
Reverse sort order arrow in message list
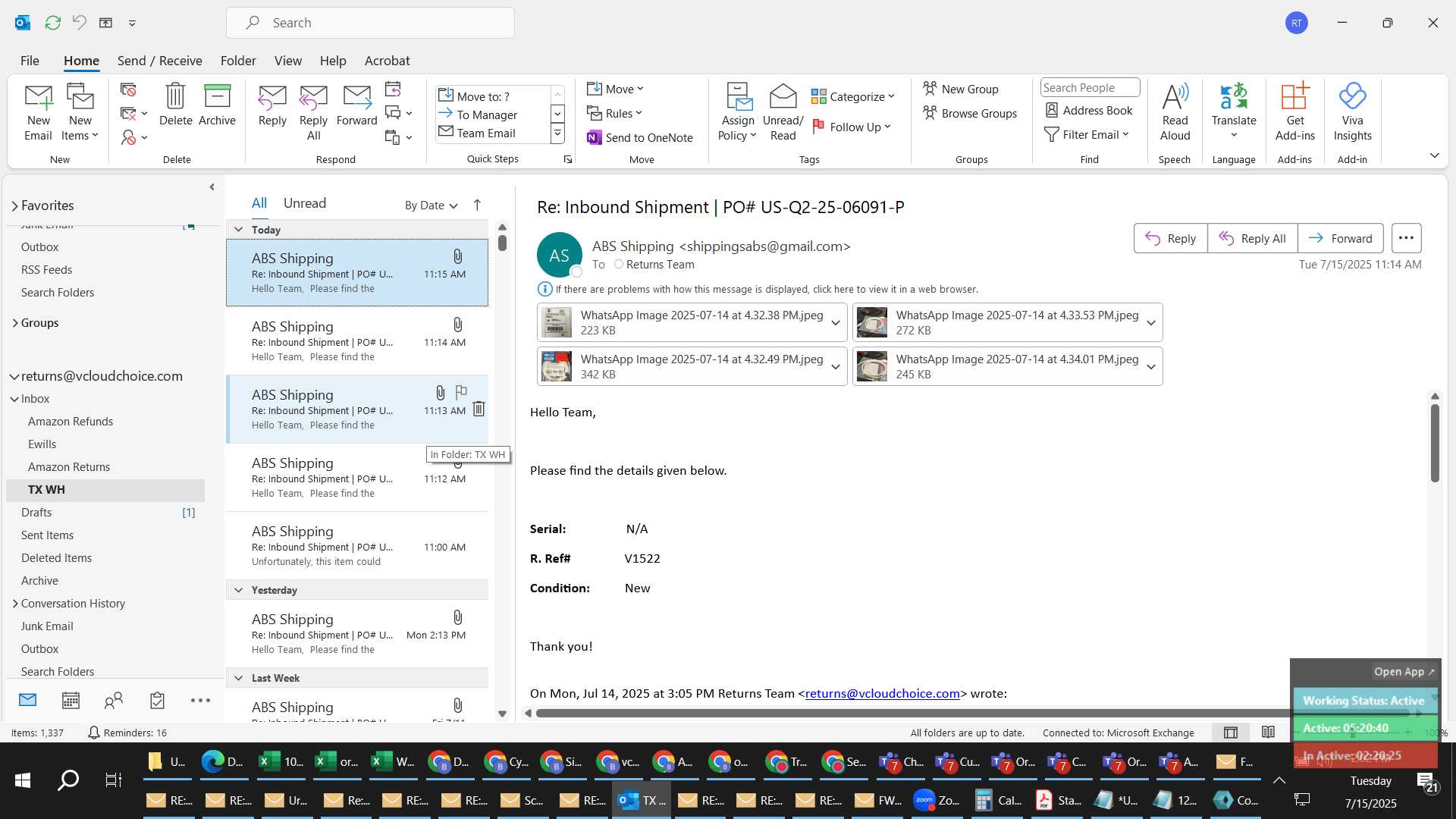pos(477,205)
